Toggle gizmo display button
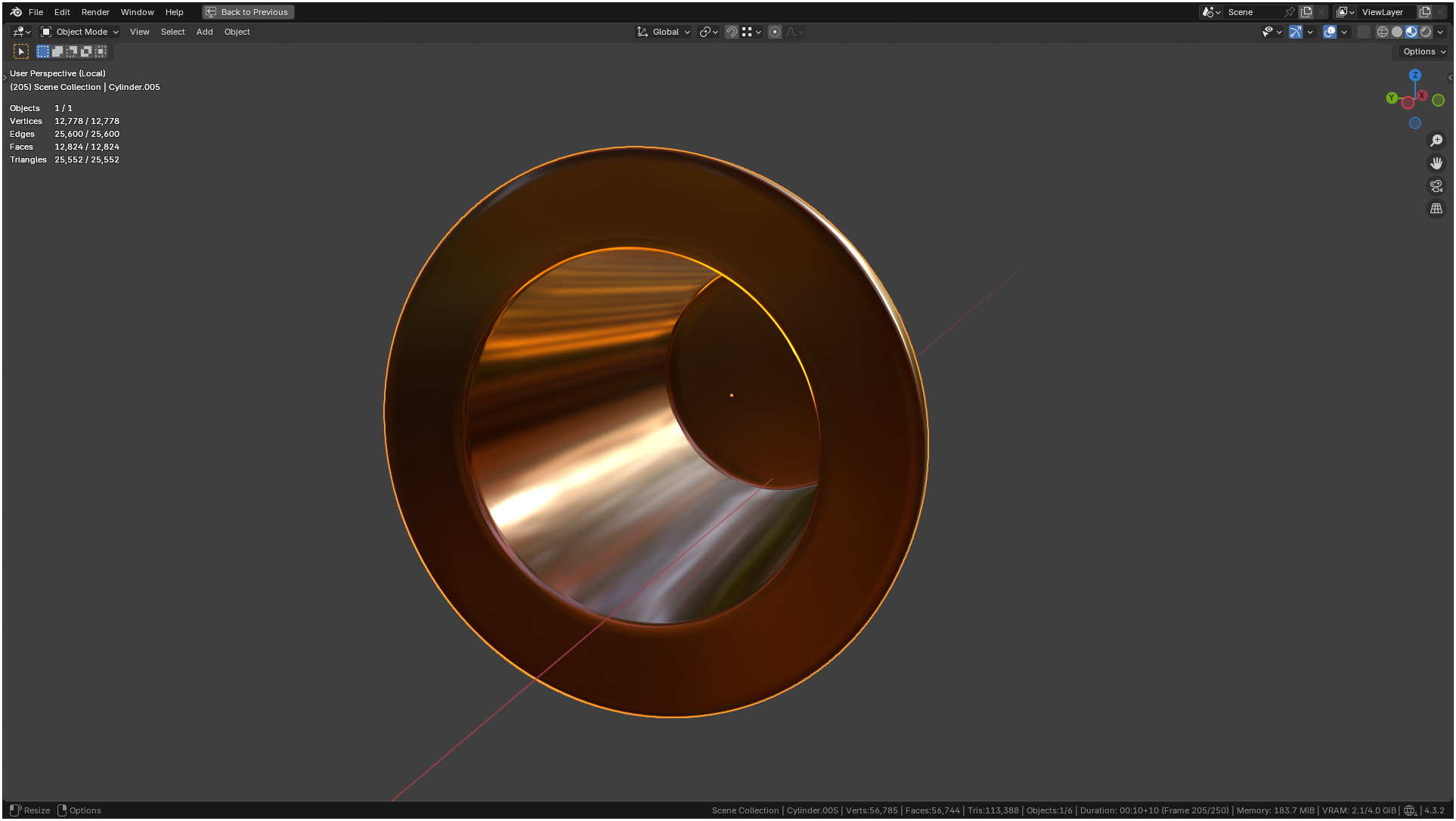The image size is (1456, 821). [x=1296, y=32]
